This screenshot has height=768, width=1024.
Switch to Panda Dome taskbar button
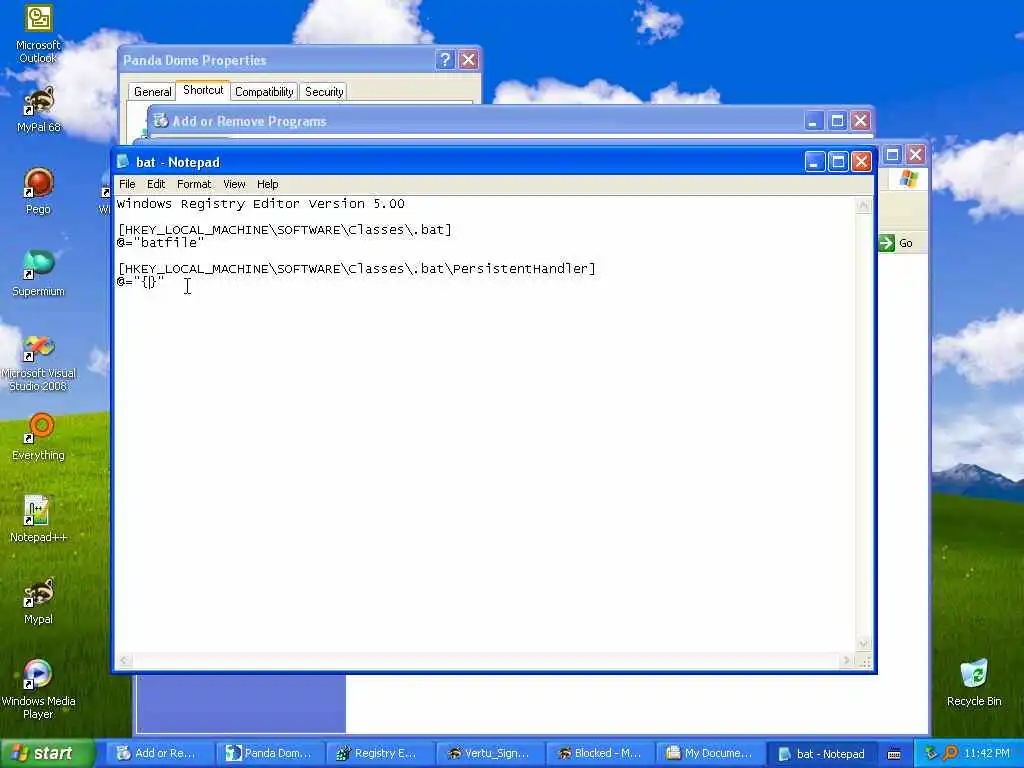269,753
